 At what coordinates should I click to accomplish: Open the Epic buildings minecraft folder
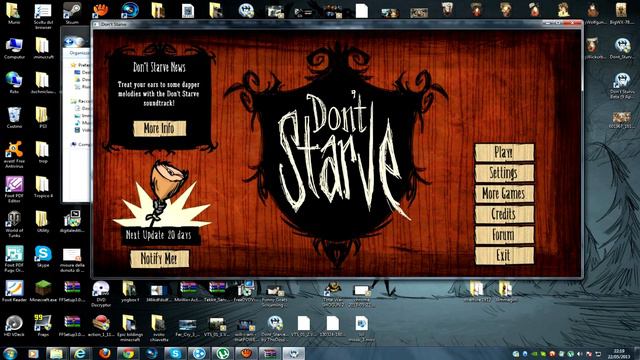click(130, 328)
